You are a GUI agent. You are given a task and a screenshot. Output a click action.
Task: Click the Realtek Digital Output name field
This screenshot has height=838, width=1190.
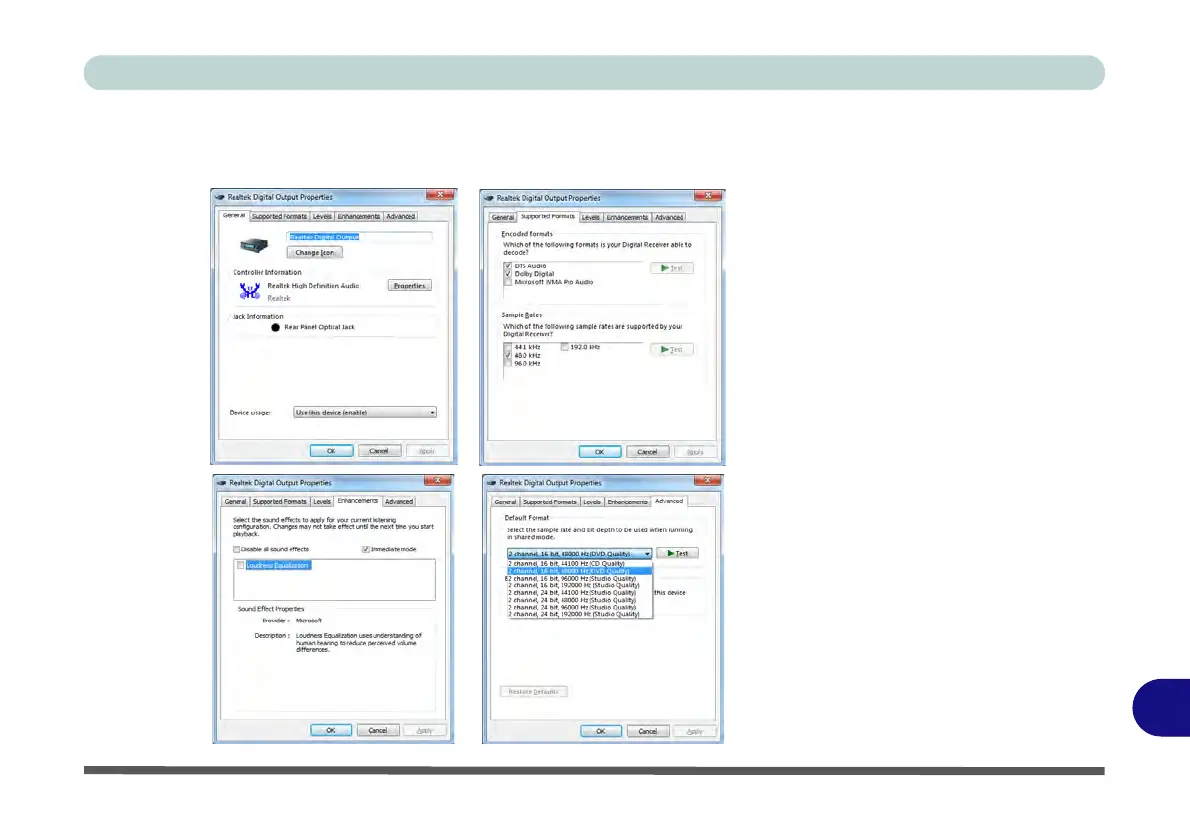coord(360,237)
